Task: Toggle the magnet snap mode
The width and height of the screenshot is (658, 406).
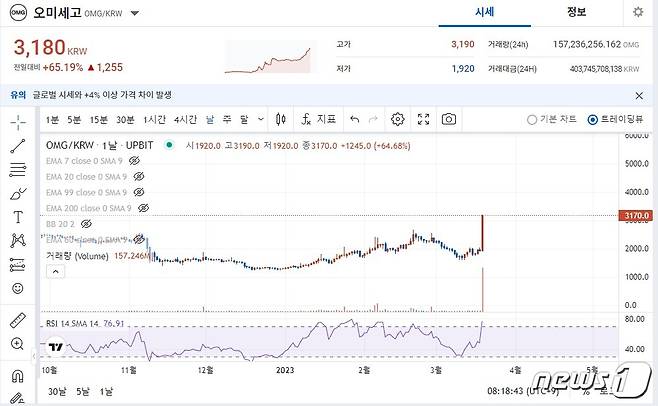Action: click(18, 376)
